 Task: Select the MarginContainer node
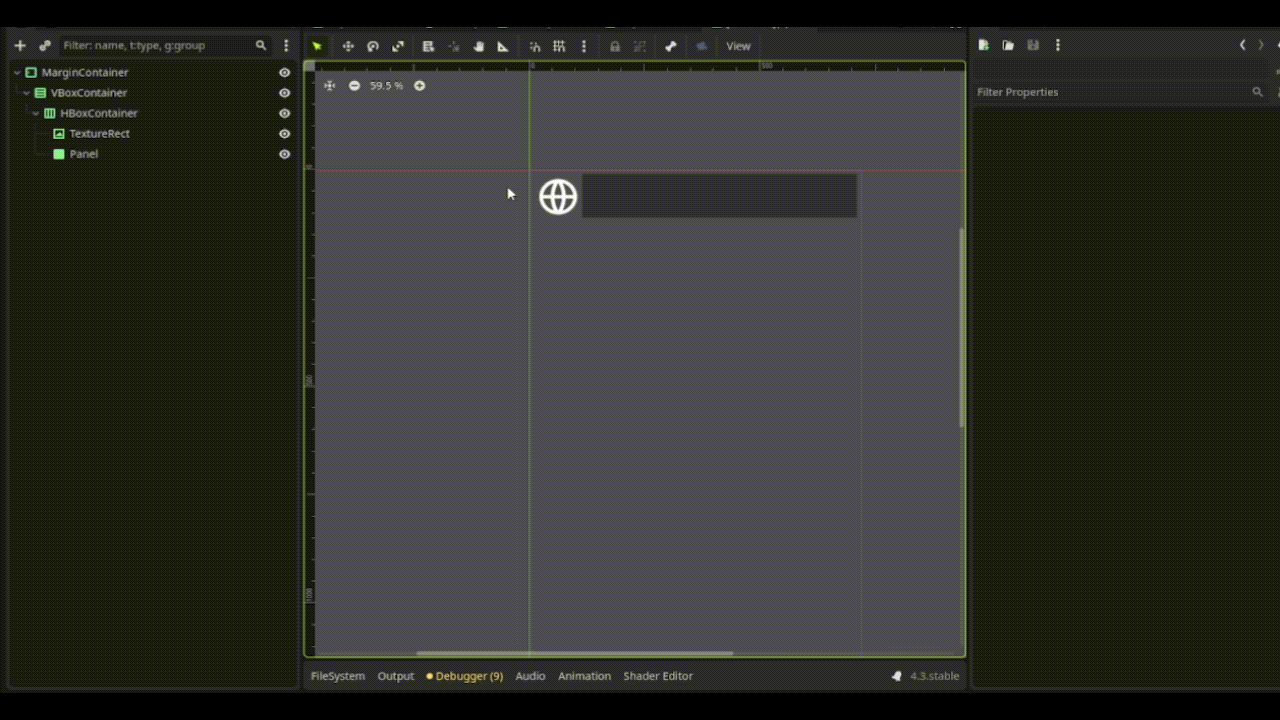pos(85,73)
